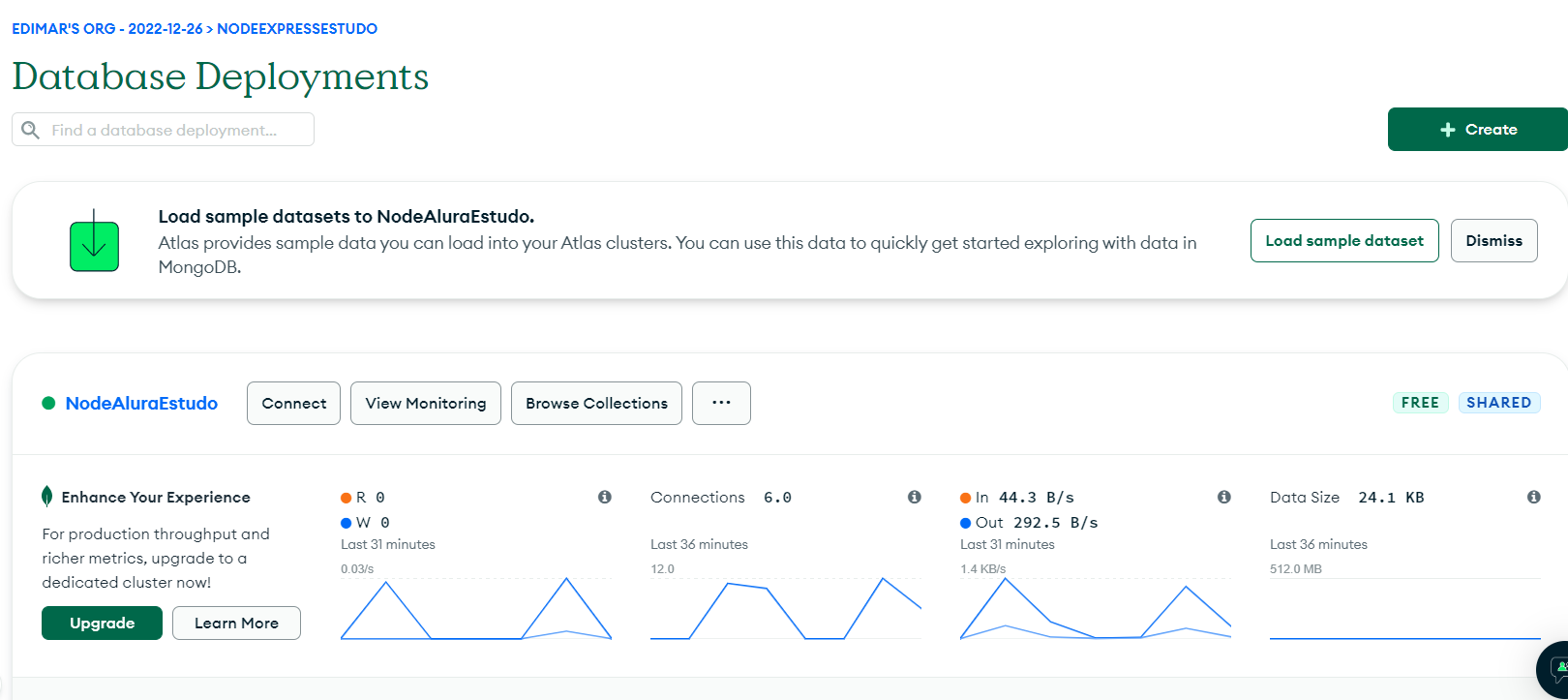Go to NODEEXPRESSESTUDO project breadcrumb

tap(297, 29)
